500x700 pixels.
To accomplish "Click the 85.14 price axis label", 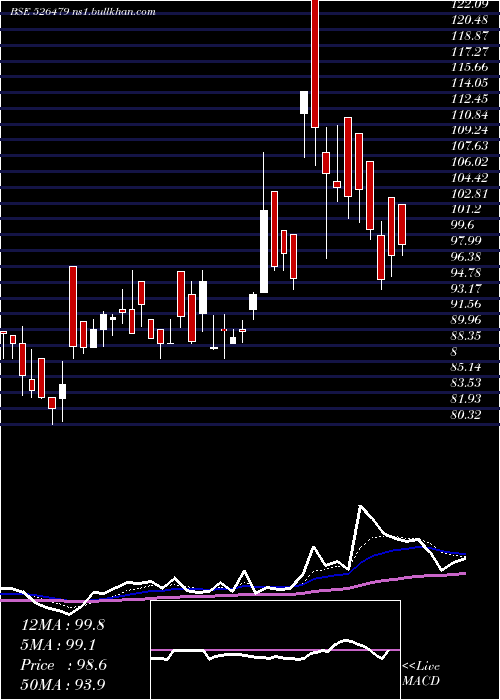I will (465, 367).
